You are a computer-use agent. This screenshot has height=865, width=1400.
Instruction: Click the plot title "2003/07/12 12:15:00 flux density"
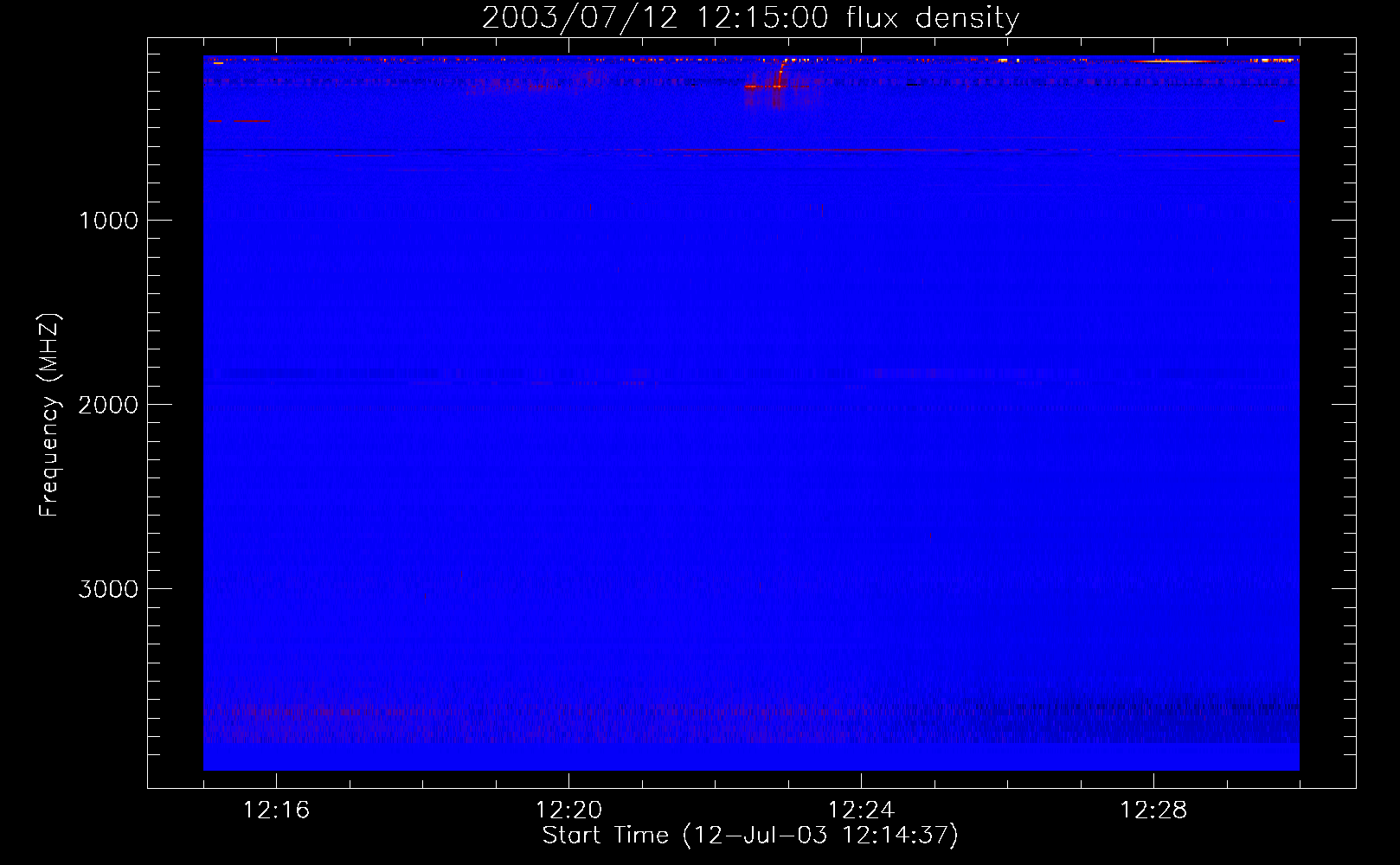750,18
